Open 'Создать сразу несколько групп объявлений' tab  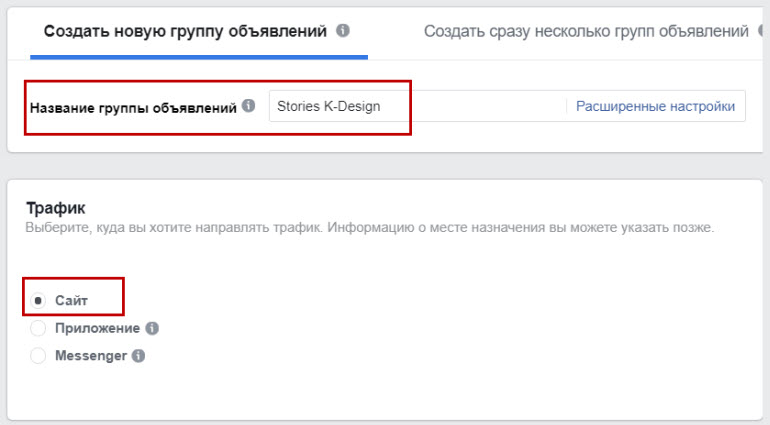pos(586,31)
